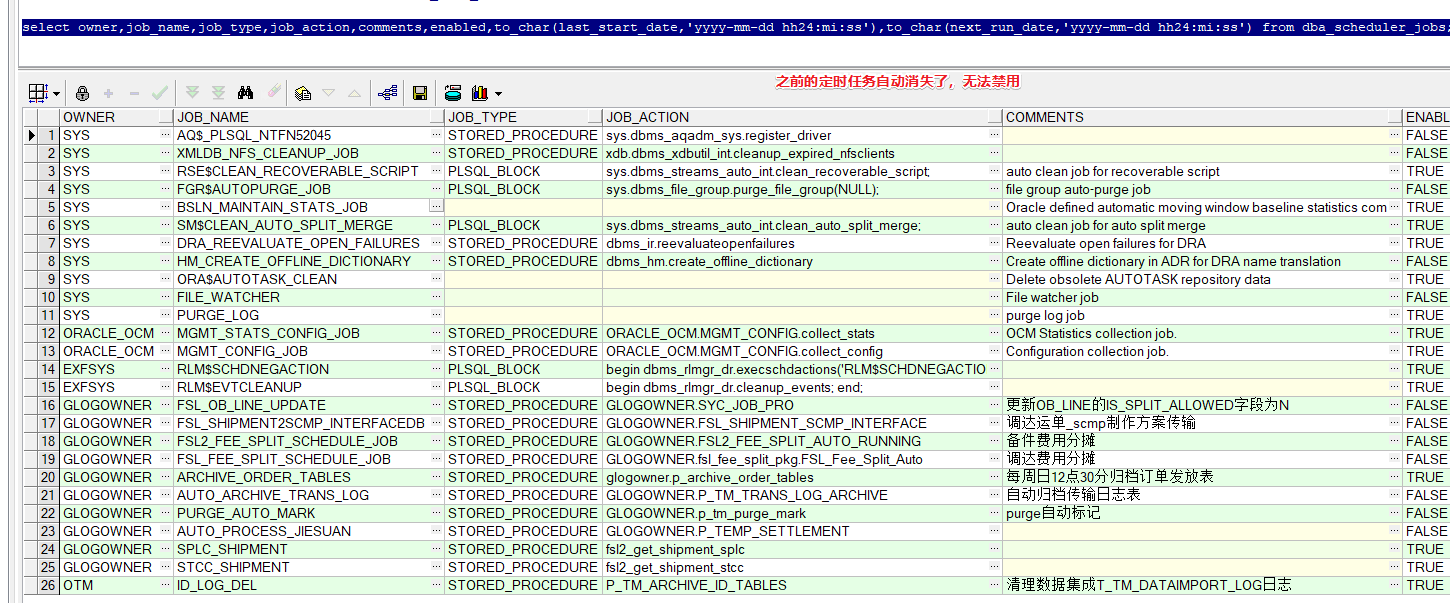Click the grid select-all icon in toolbar

[x=38, y=93]
